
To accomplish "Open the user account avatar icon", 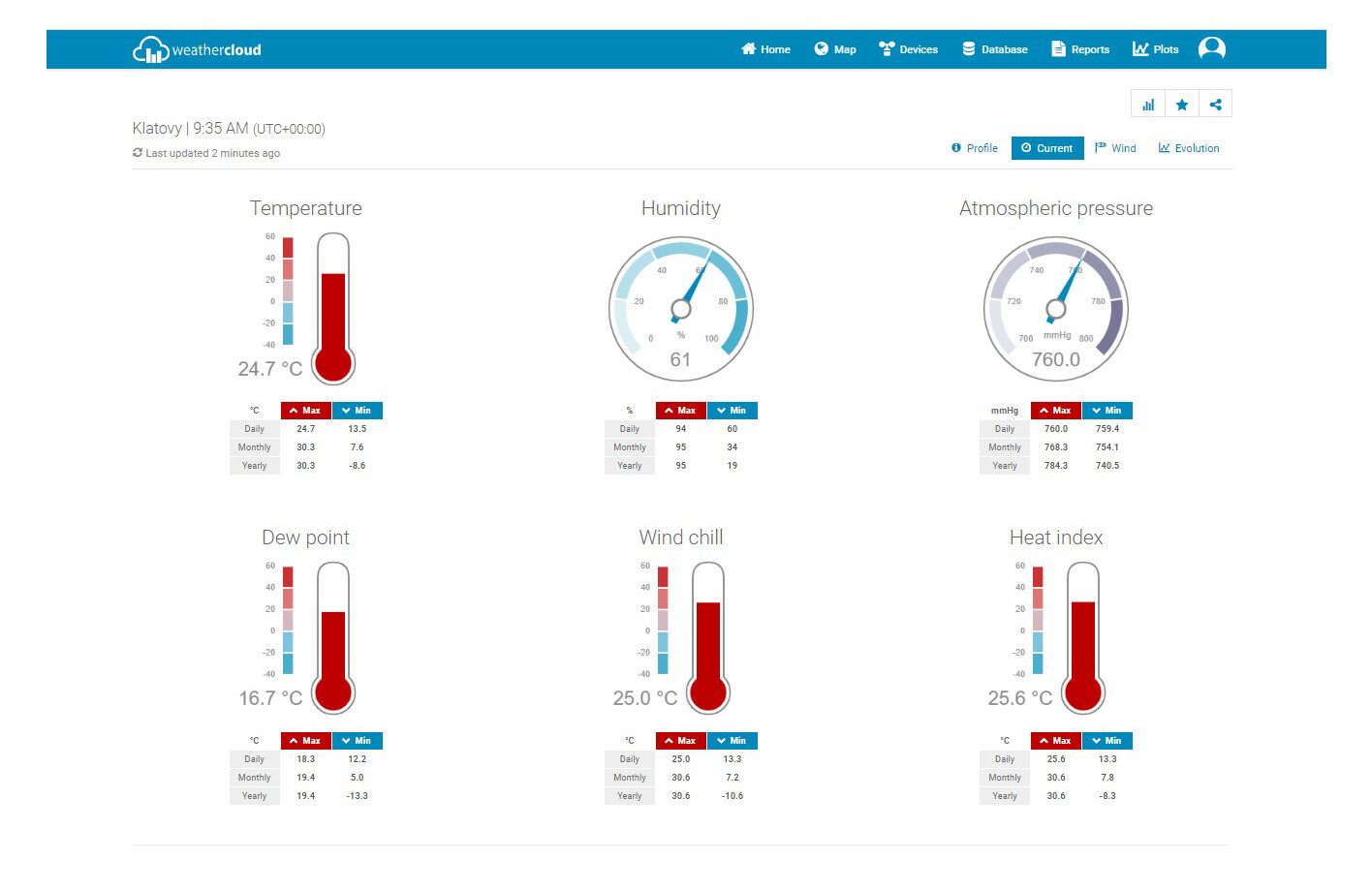I will click(1211, 48).
